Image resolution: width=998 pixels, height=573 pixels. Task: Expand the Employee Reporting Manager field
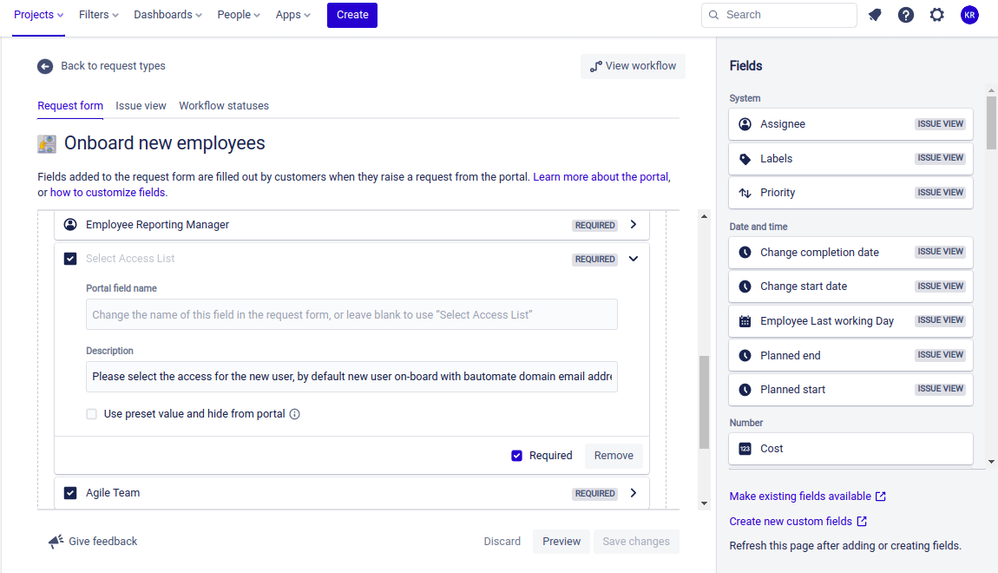point(633,224)
